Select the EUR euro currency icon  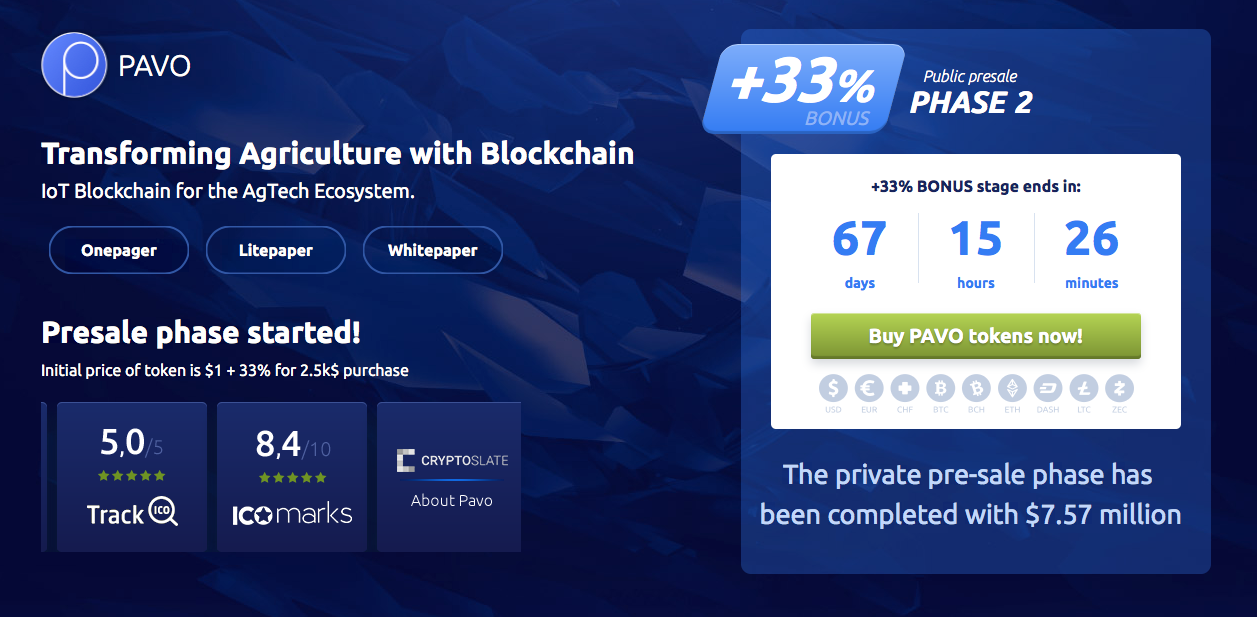(x=869, y=388)
